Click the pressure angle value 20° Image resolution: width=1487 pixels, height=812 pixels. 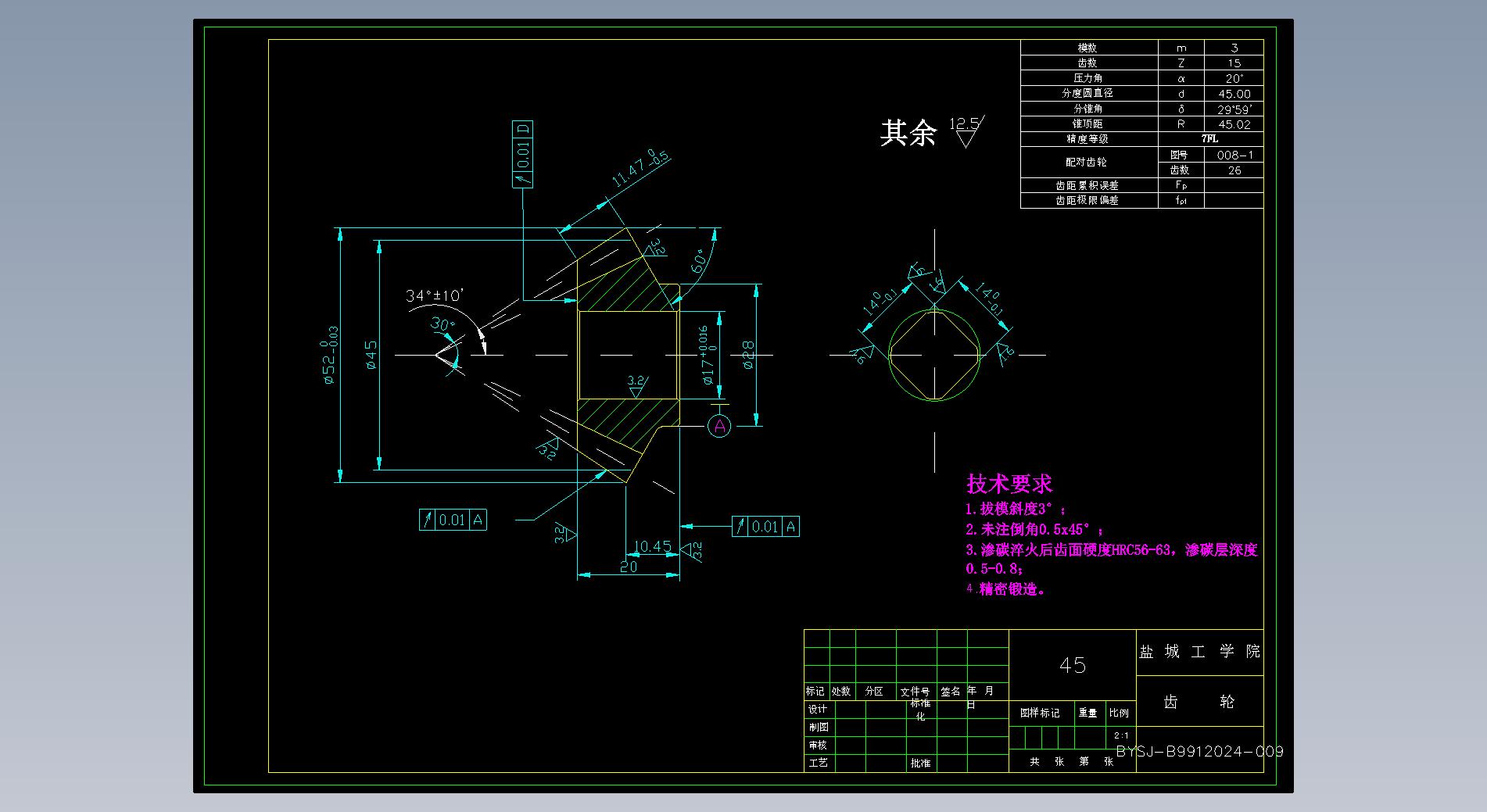[x=1234, y=78]
